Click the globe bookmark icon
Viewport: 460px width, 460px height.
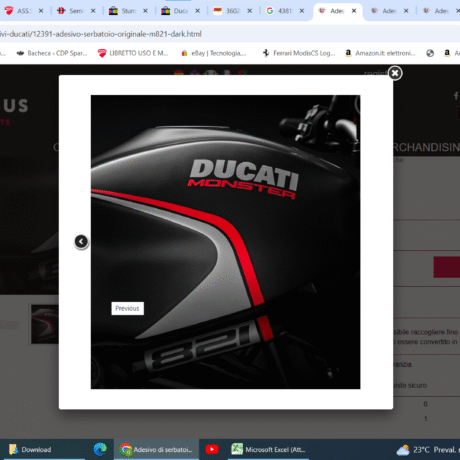click(x=430, y=53)
